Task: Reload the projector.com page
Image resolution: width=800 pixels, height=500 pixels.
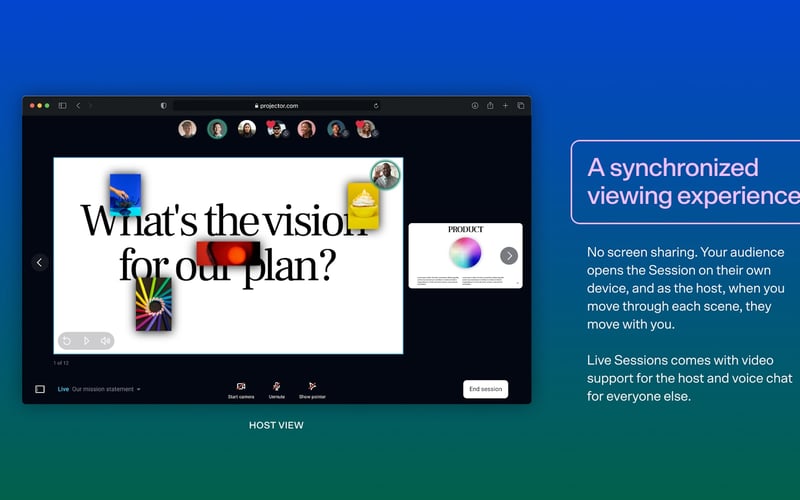Action: click(x=376, y=106)
